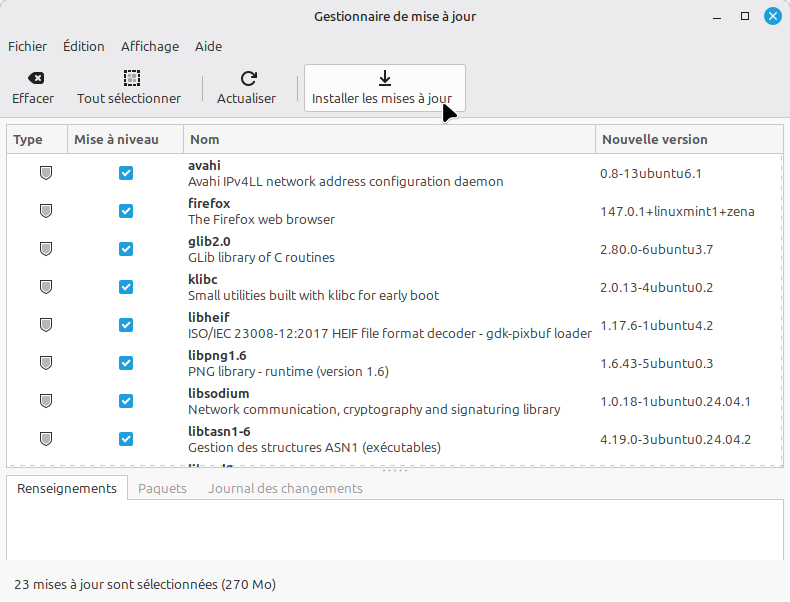790x602 pixels.
Task: Sort by Nouvelle version column header
Action: click(x=689, y=140)
